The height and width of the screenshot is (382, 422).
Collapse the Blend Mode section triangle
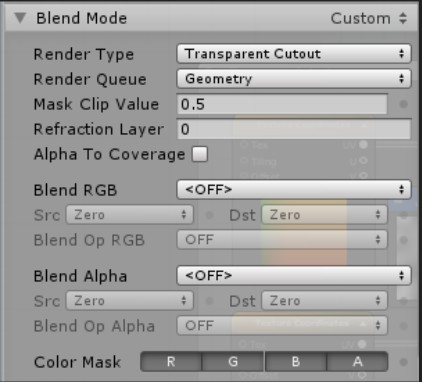point(20,18)
